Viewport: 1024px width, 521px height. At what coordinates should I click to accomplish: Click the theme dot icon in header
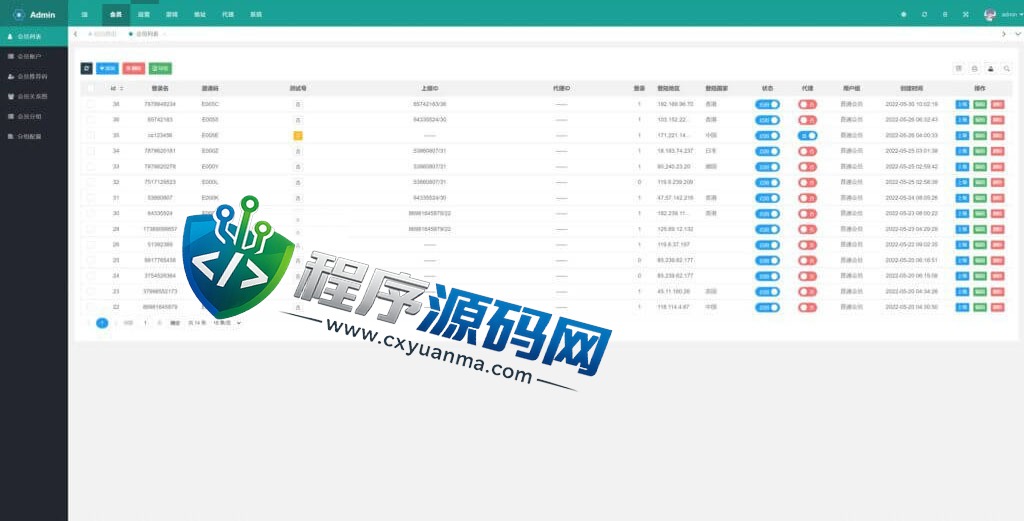(904, 14)
